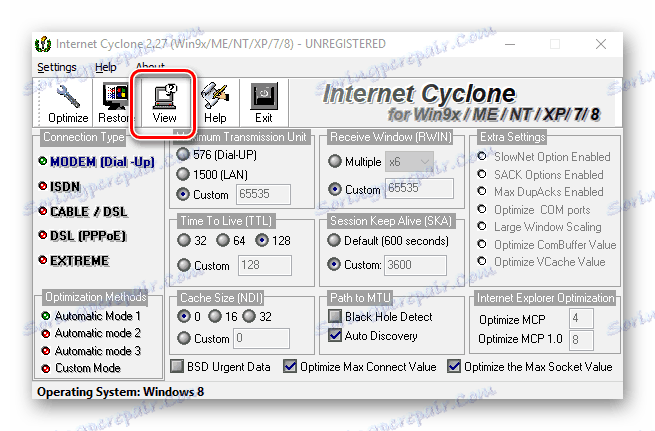Select Cache Size Custom radio
655x431 pixels.
[x=184, y=338]
